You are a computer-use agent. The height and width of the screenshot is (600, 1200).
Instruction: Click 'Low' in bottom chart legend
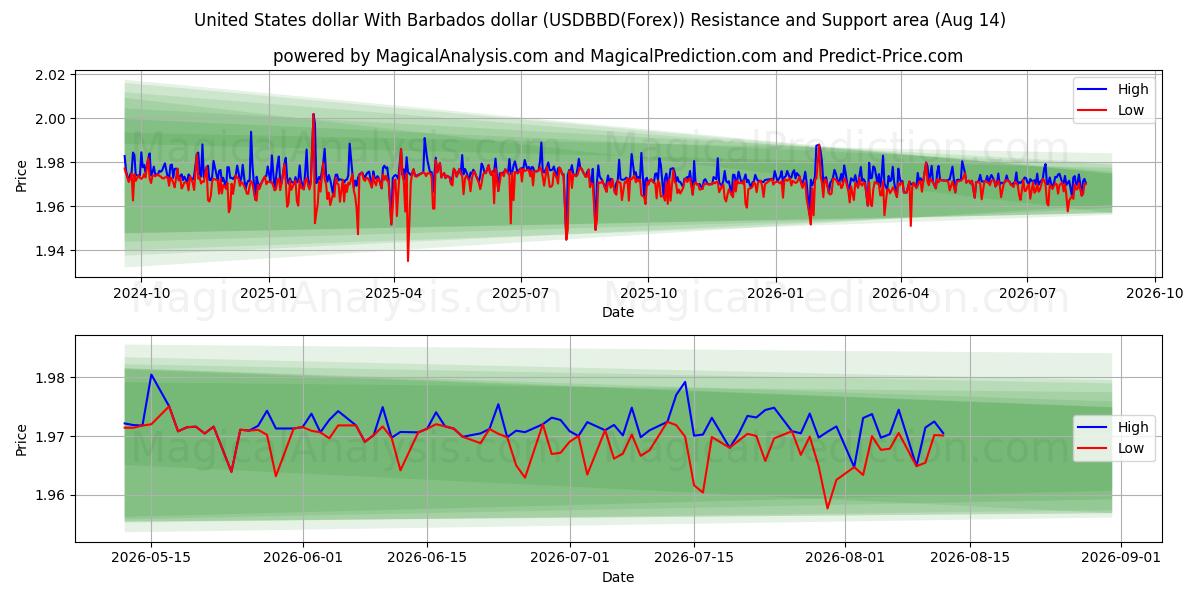(x=1131, y=448)
